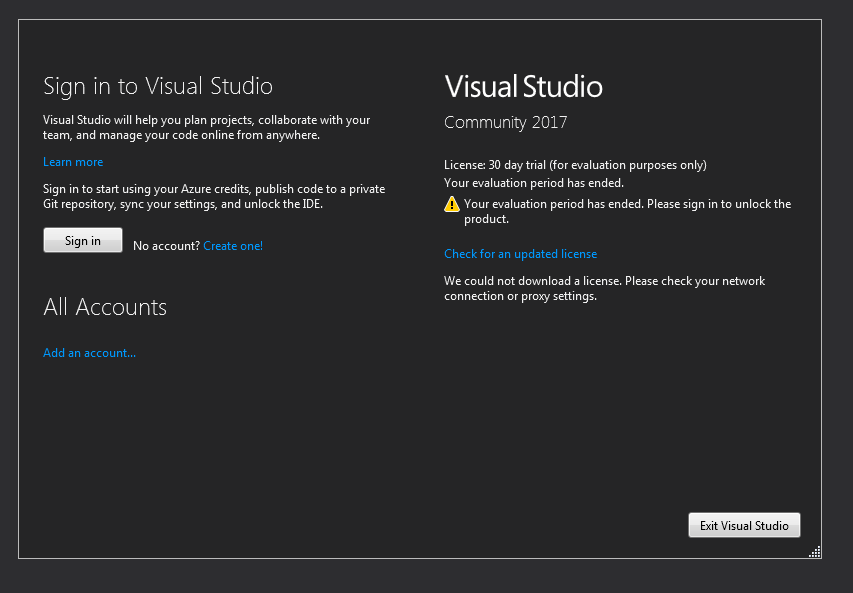Click the We could not download a license message
The height and width of the screenshot is (593, 853).
[x=604, y=288]
